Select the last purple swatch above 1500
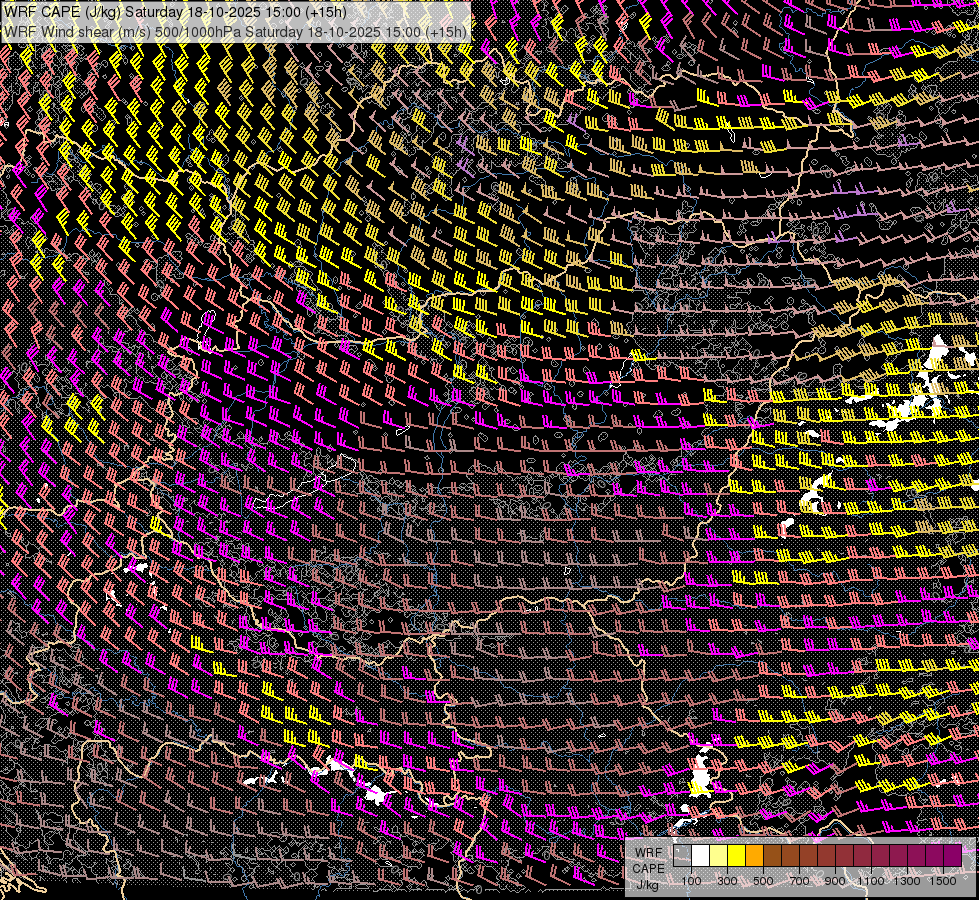This screenshot has width=979, height=900. click(x=952, y=855)
